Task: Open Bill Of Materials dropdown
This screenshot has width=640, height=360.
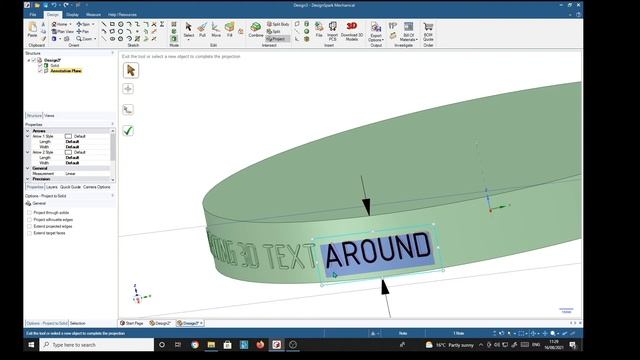Action: tap(408, 31)
